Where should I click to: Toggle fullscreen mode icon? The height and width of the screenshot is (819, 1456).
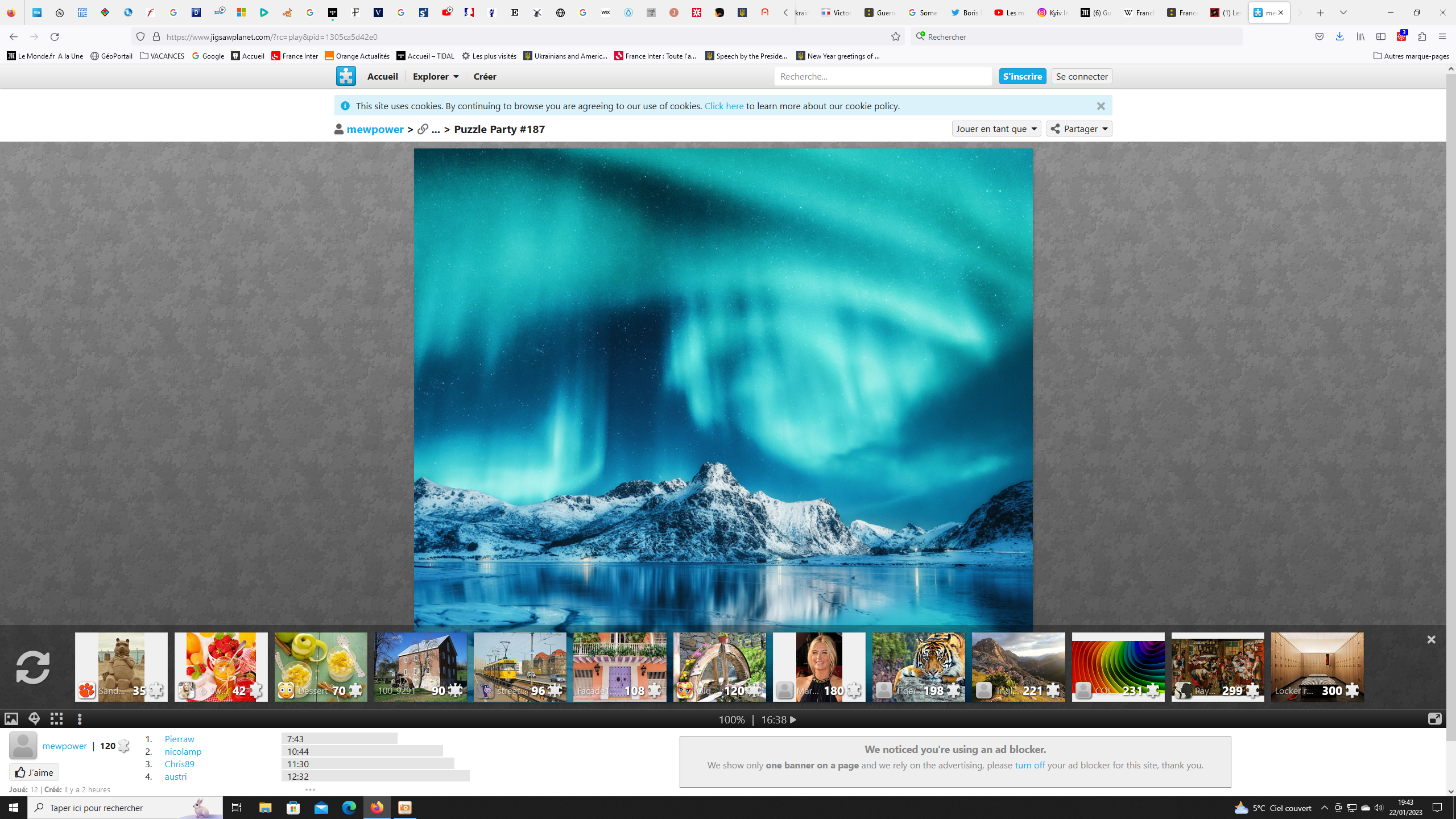(x=1434, y=719)
